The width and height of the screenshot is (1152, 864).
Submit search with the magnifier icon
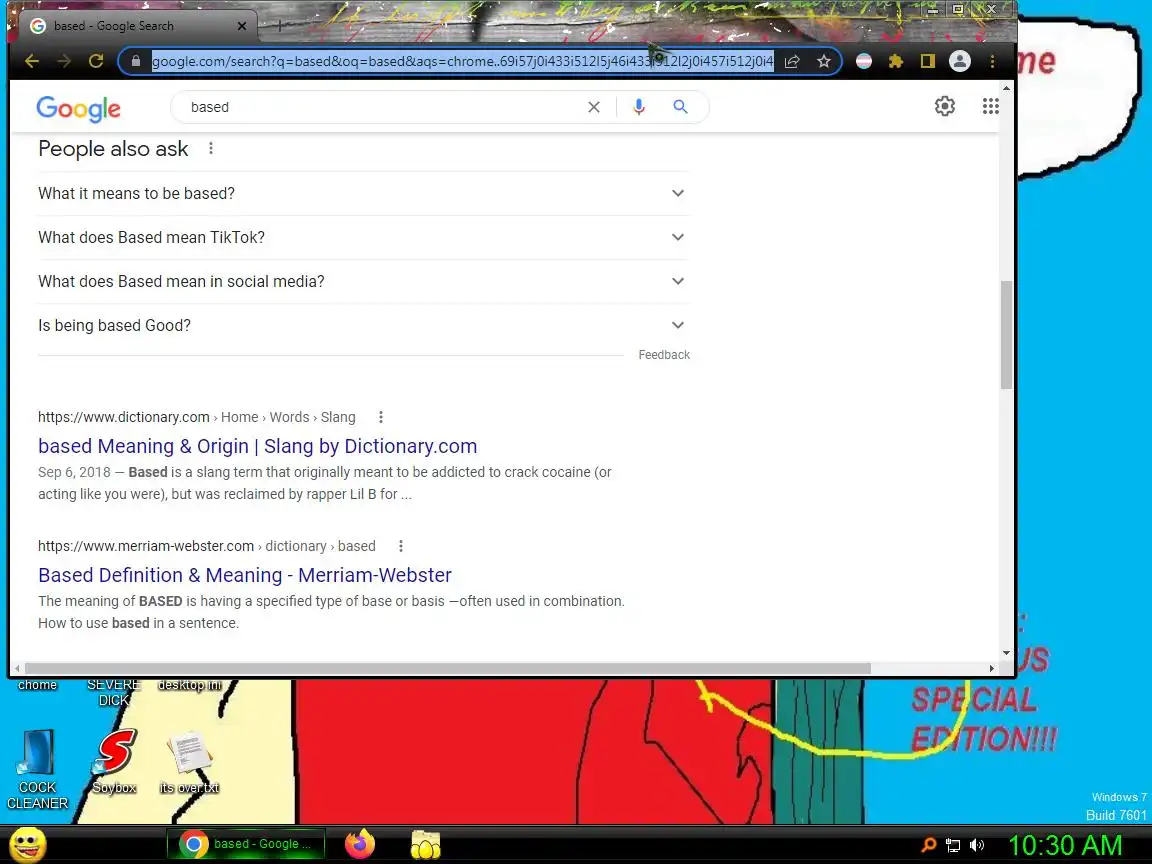[x=680, y=107]
